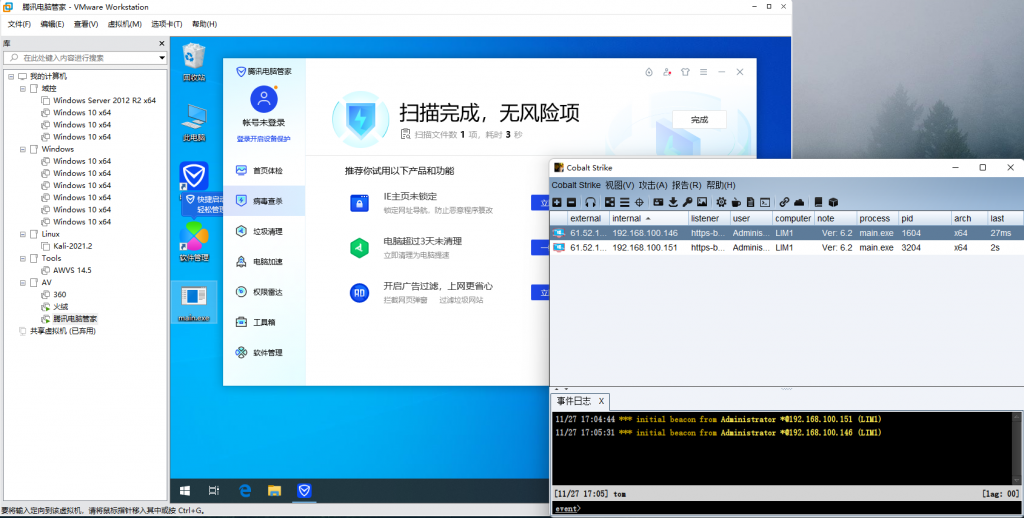Select 工具箱 in Tencent PC Manager sidebar
Screen dimensions: 1024x518
[264, 322]
